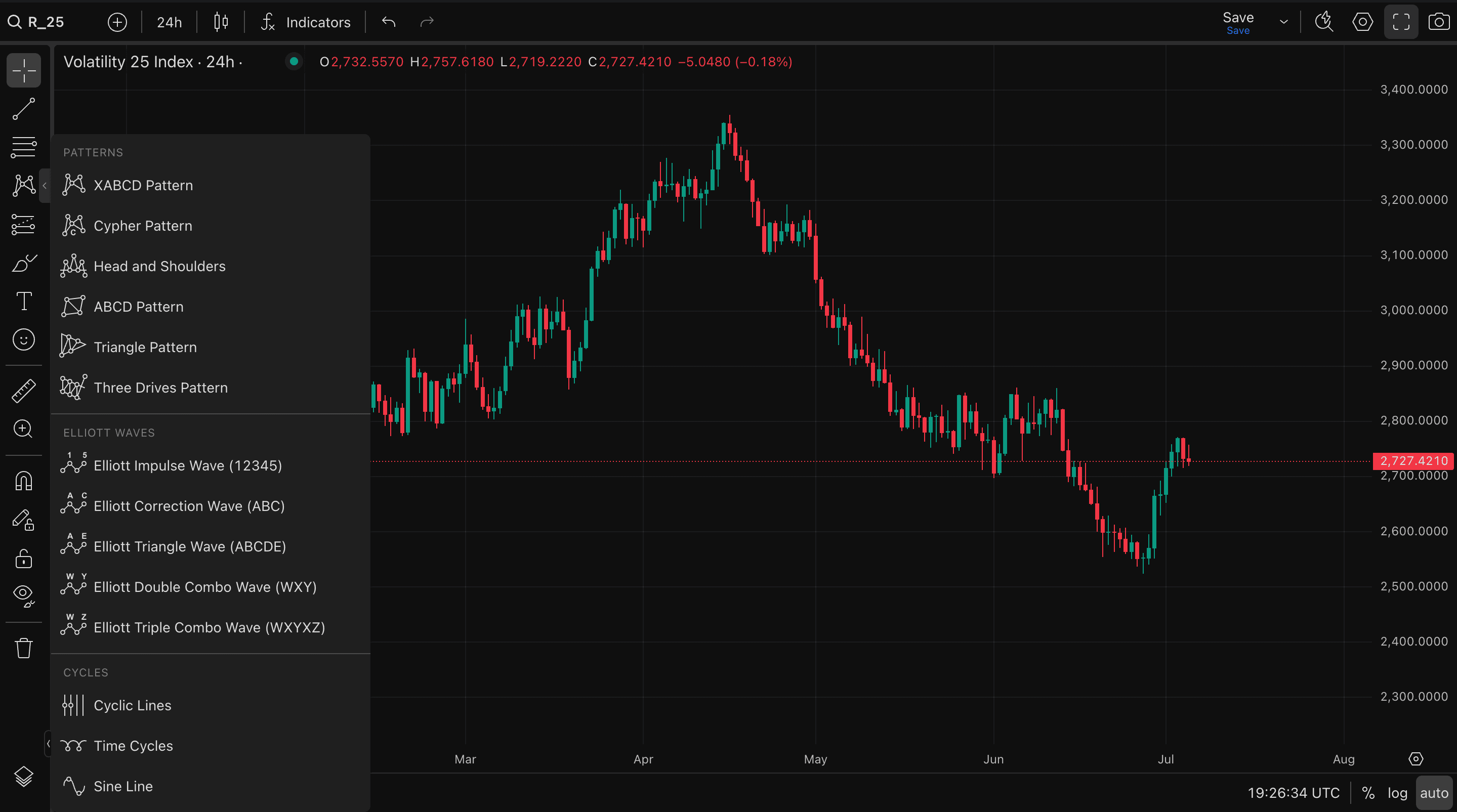Open symbol search R_25
This screenshot has width=1457, height=812.
(37, 22)
